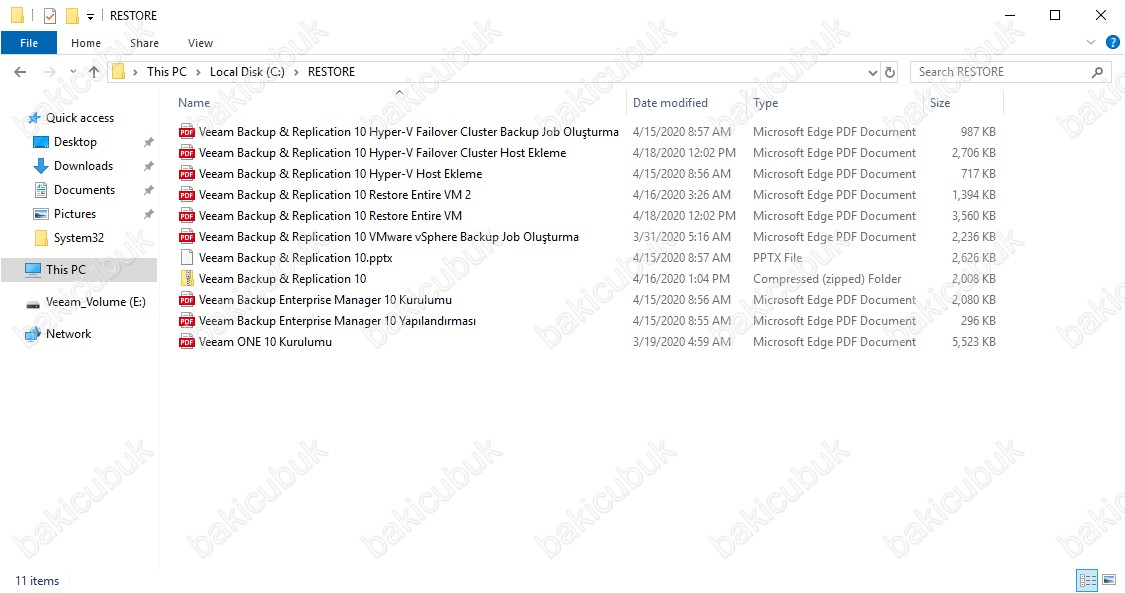1125x593 pixels.
Task: Select Veeam ONE 10 Kurulumu PDF icon
Action: (x=187, y=342)
